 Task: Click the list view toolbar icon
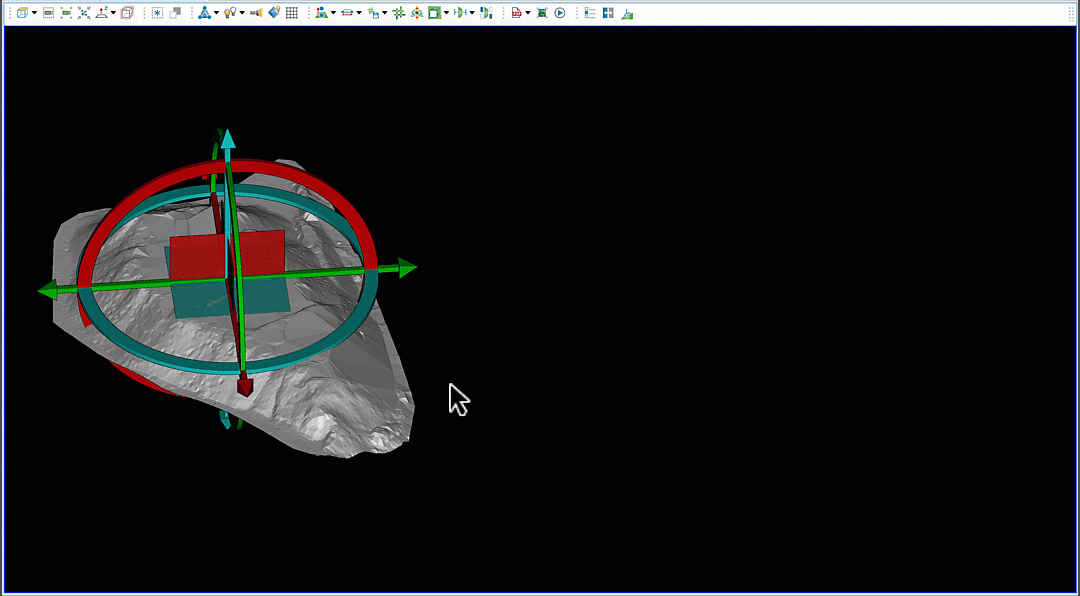[x=590, y=13]
